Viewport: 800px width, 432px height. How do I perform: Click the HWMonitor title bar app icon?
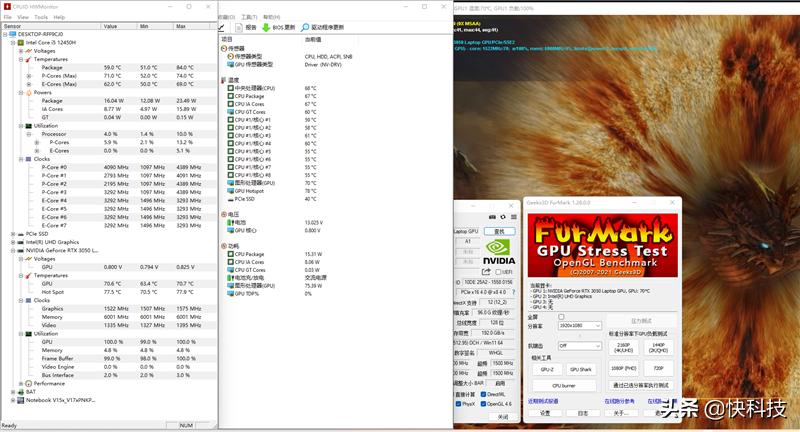[x=7, y=7]
